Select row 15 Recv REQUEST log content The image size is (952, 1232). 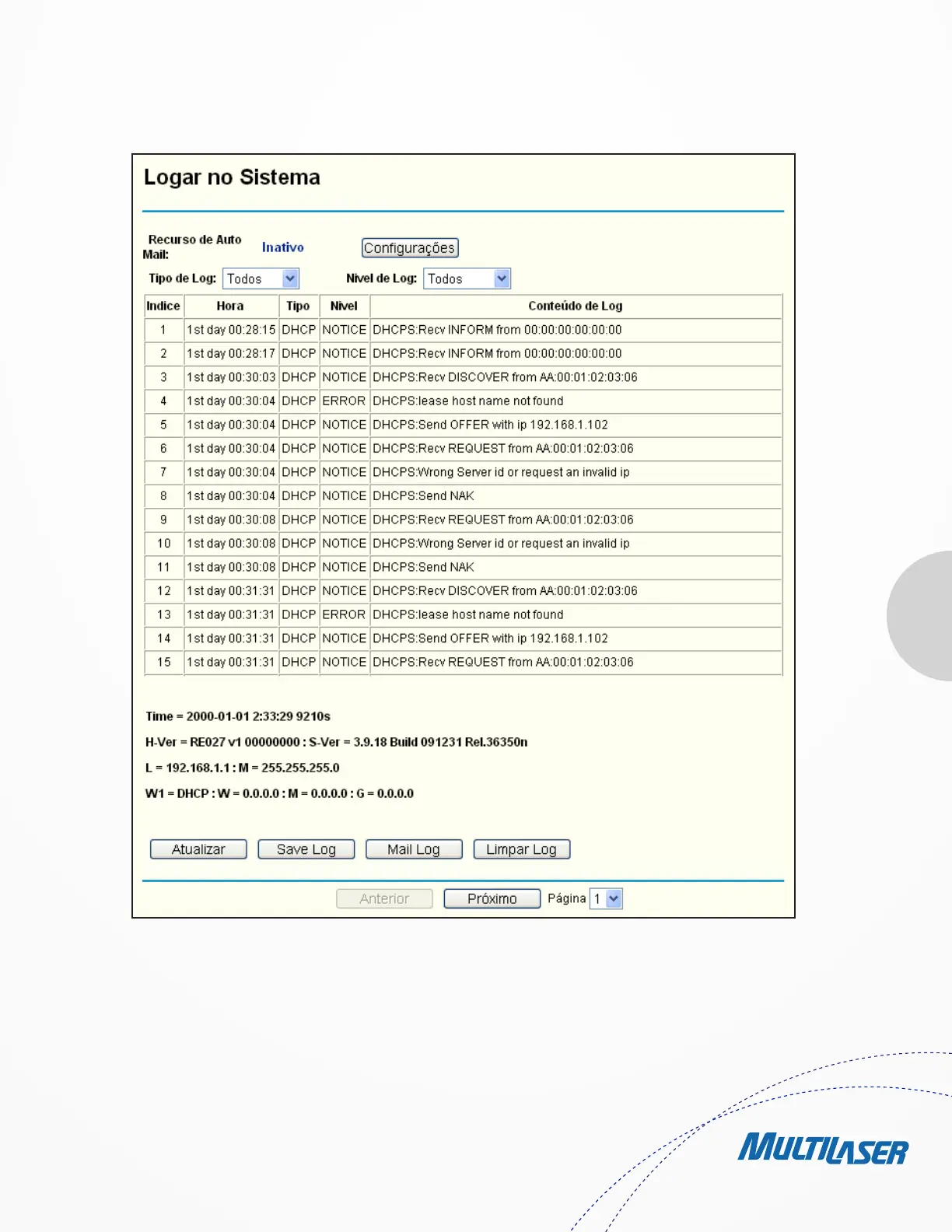point(503,662)
